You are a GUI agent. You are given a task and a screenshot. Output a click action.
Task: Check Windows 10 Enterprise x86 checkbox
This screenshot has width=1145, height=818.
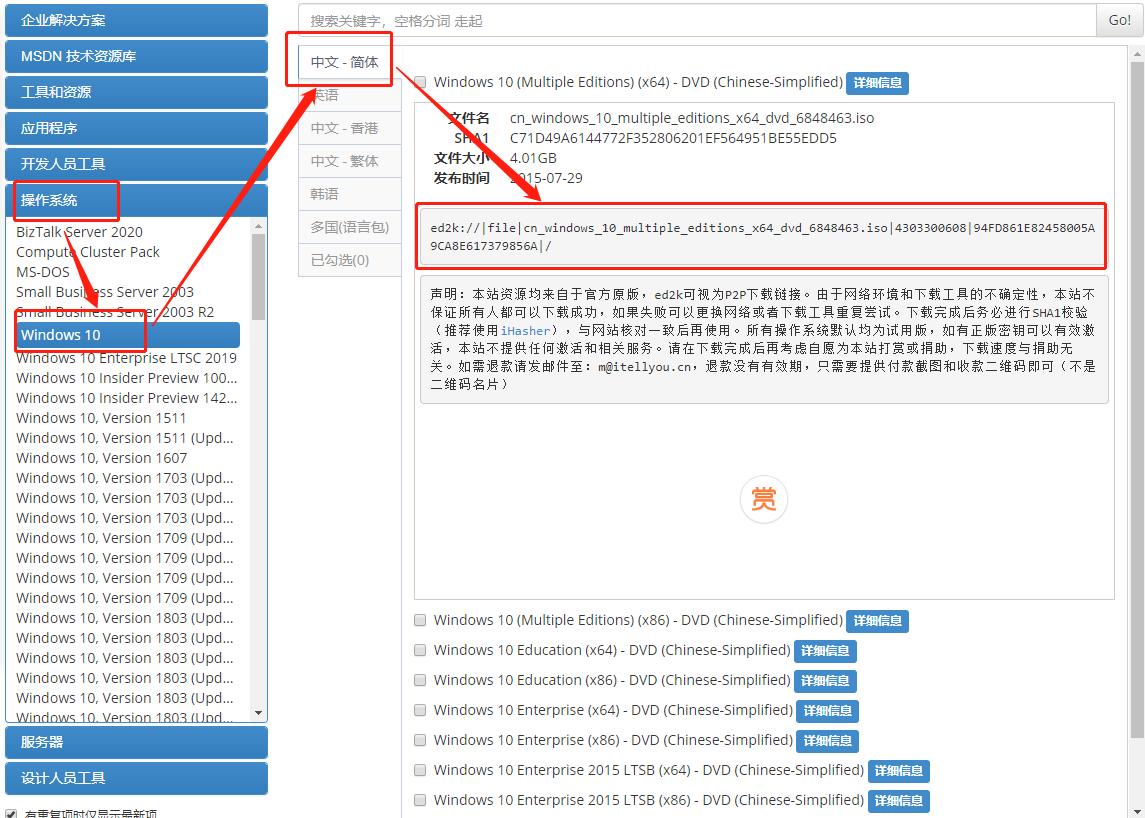(420, 740)
